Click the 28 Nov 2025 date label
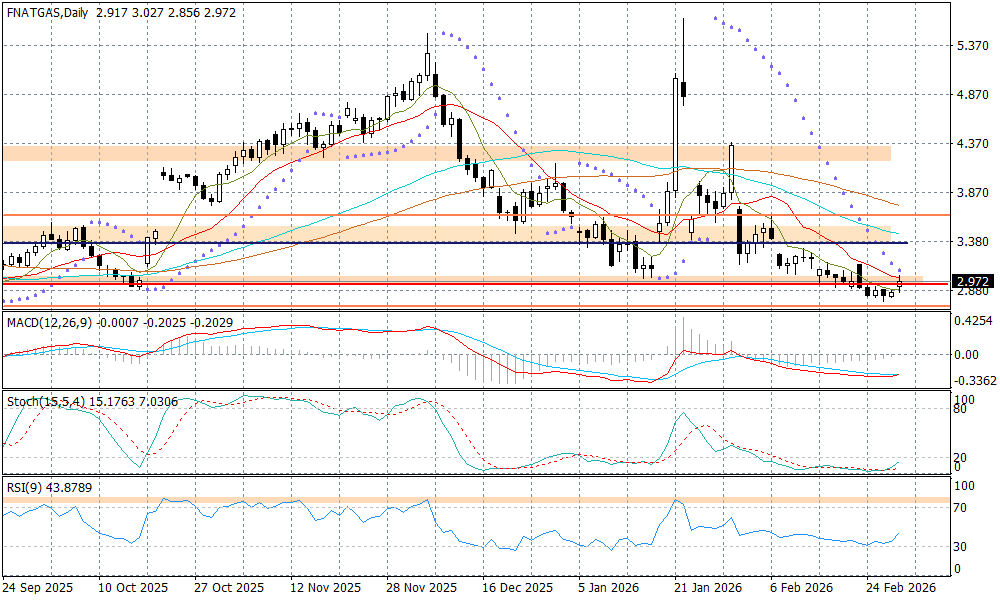This screenshot has height=600, width=1000. pyautogui.click(x=421, y=588)
